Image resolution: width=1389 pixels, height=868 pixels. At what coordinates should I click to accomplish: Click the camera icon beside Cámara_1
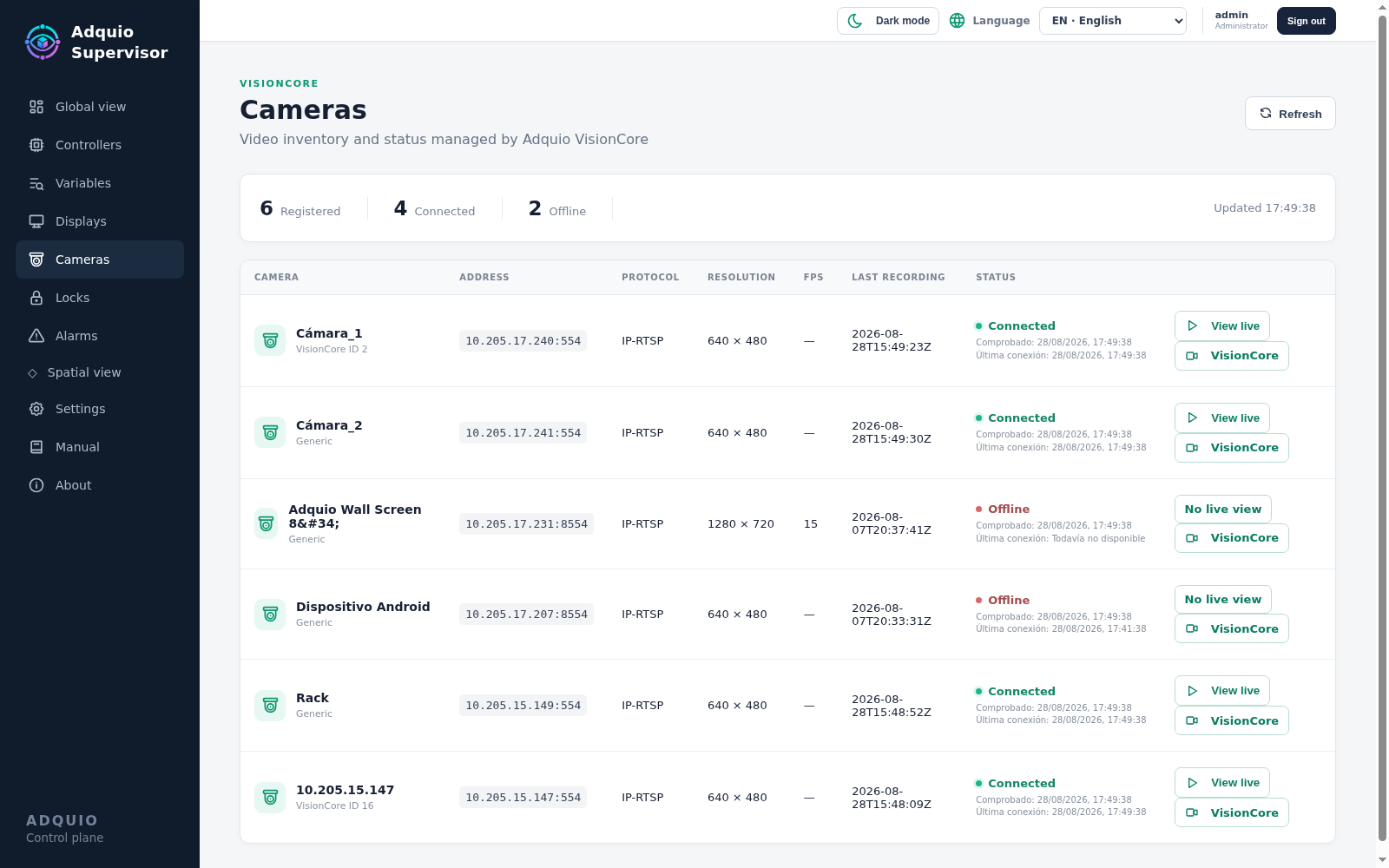tap(270, 340)
